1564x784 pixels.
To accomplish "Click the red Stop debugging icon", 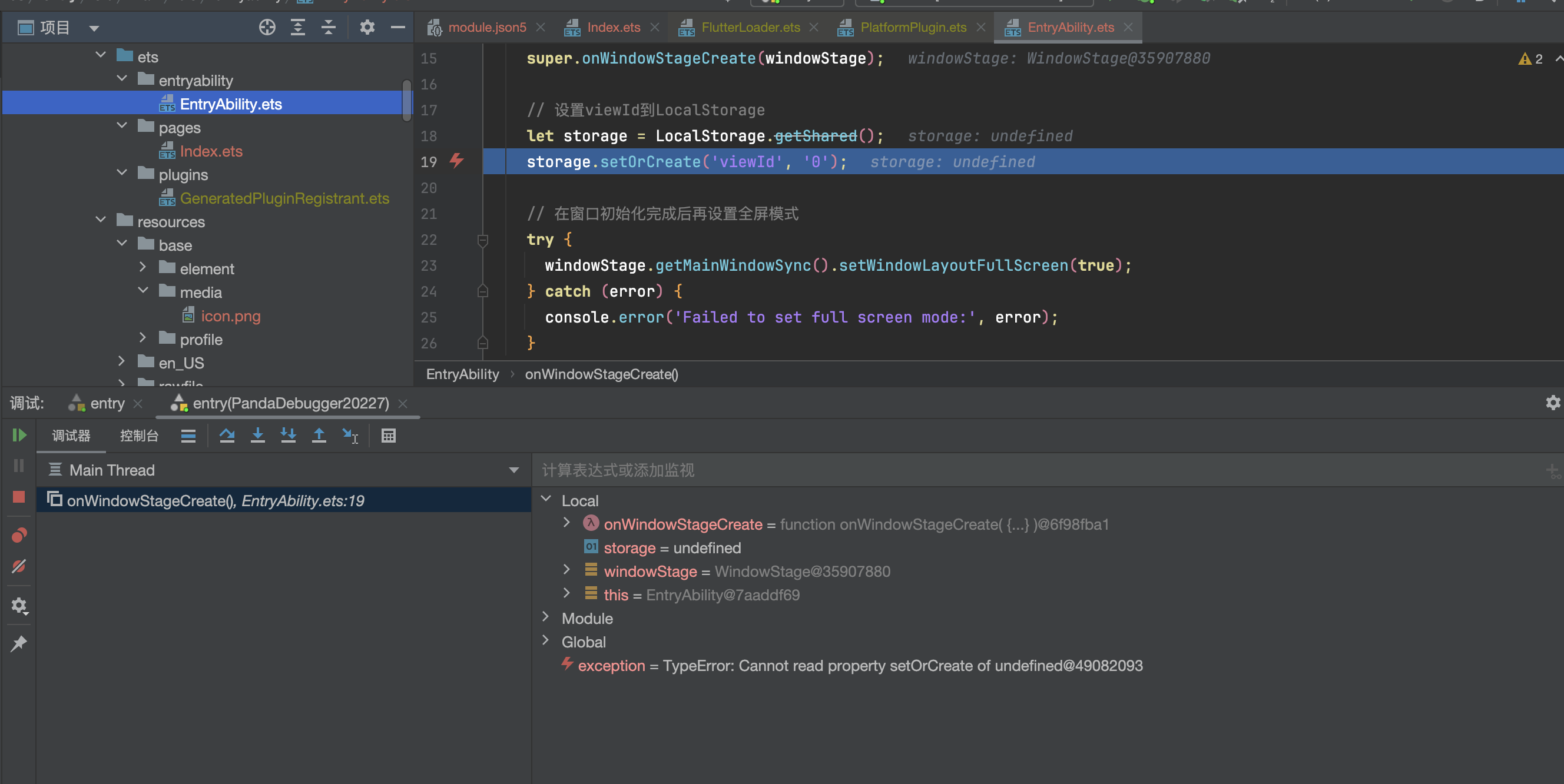I will pos(19,497).
